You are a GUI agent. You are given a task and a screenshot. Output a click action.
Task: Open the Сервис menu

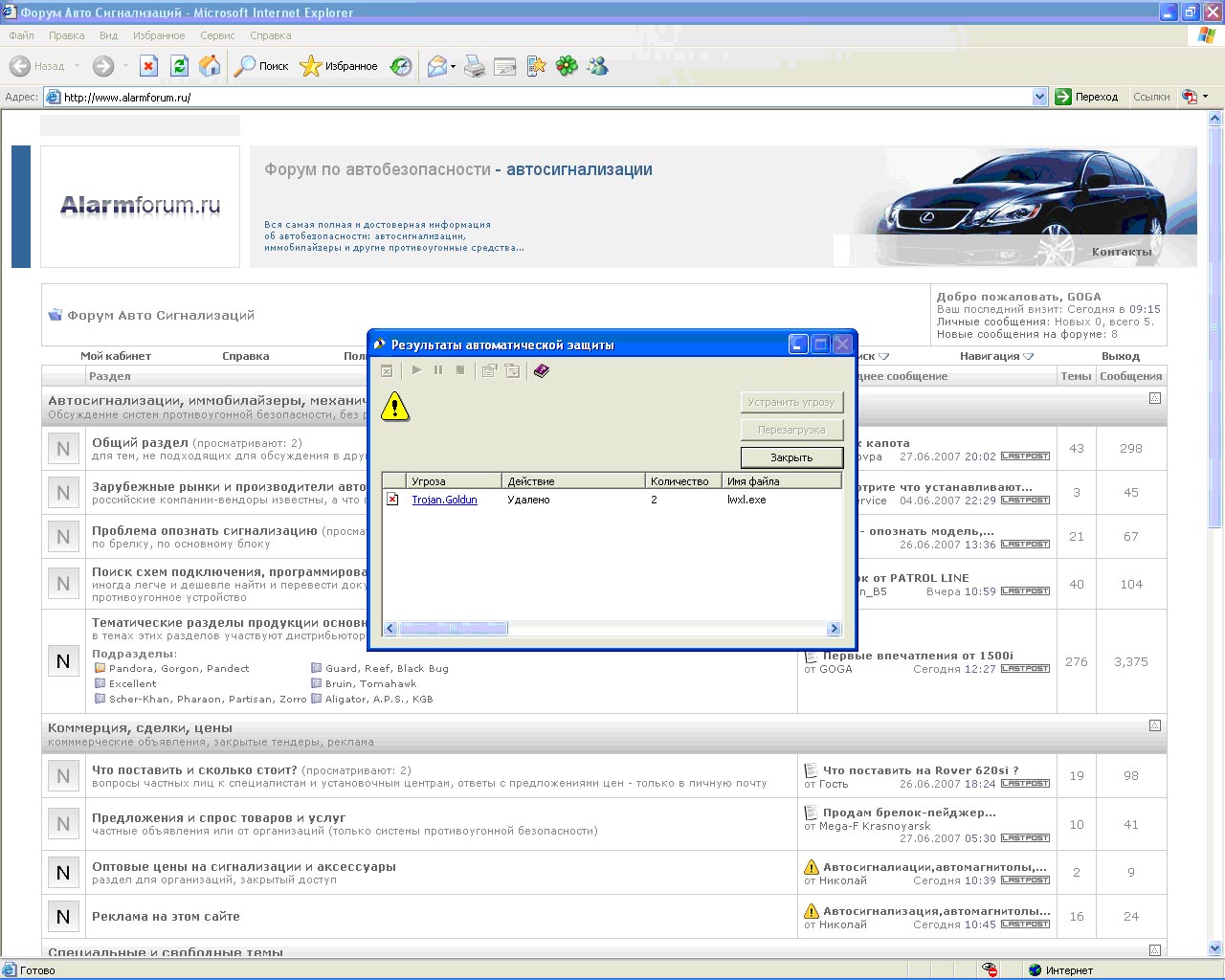(x=217, y=35)
